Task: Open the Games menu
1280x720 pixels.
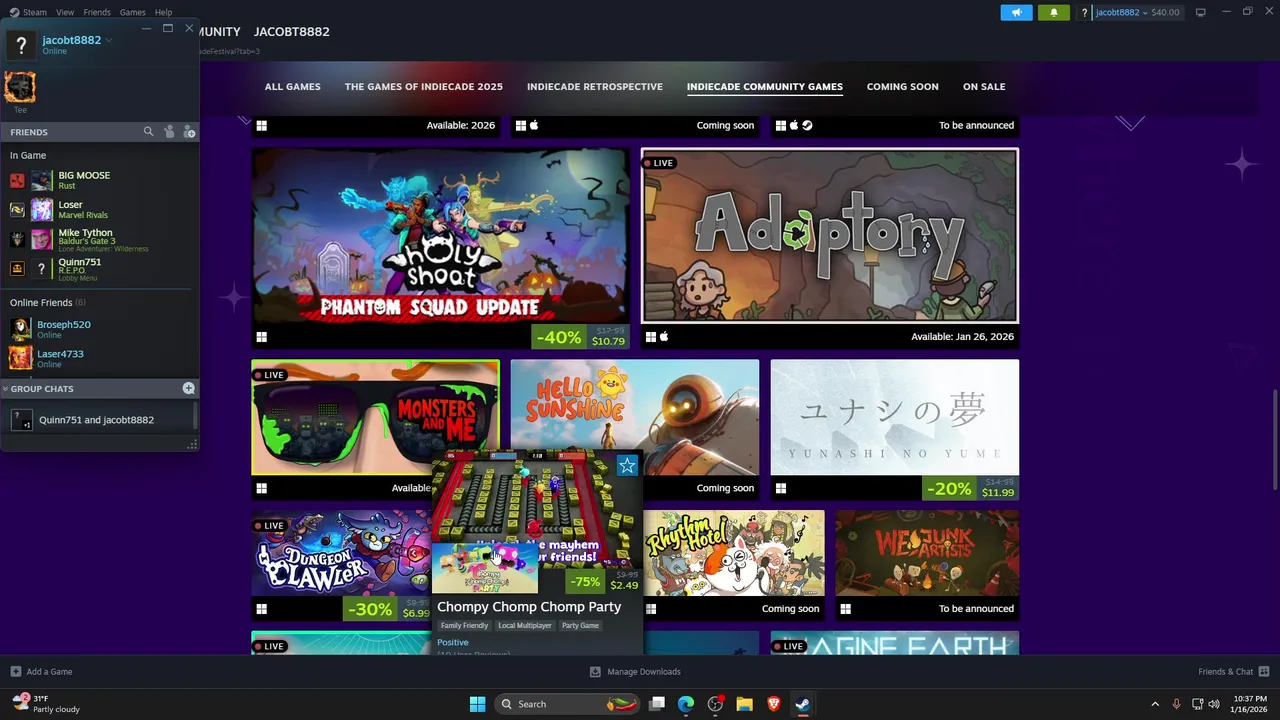Action: click(x=132, y=12)
